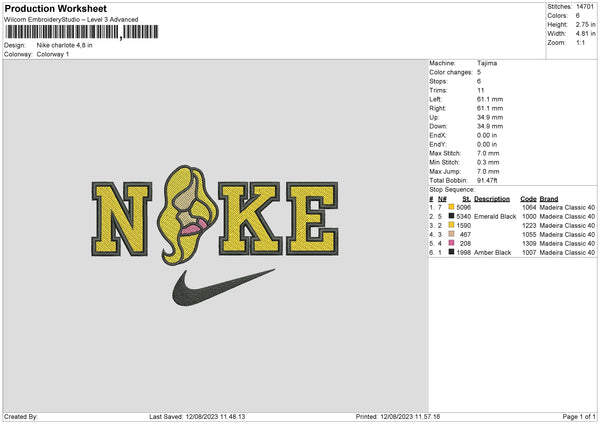Click the Brand column header
Screen dimensions: 600x424
click(x=549, y=199)
